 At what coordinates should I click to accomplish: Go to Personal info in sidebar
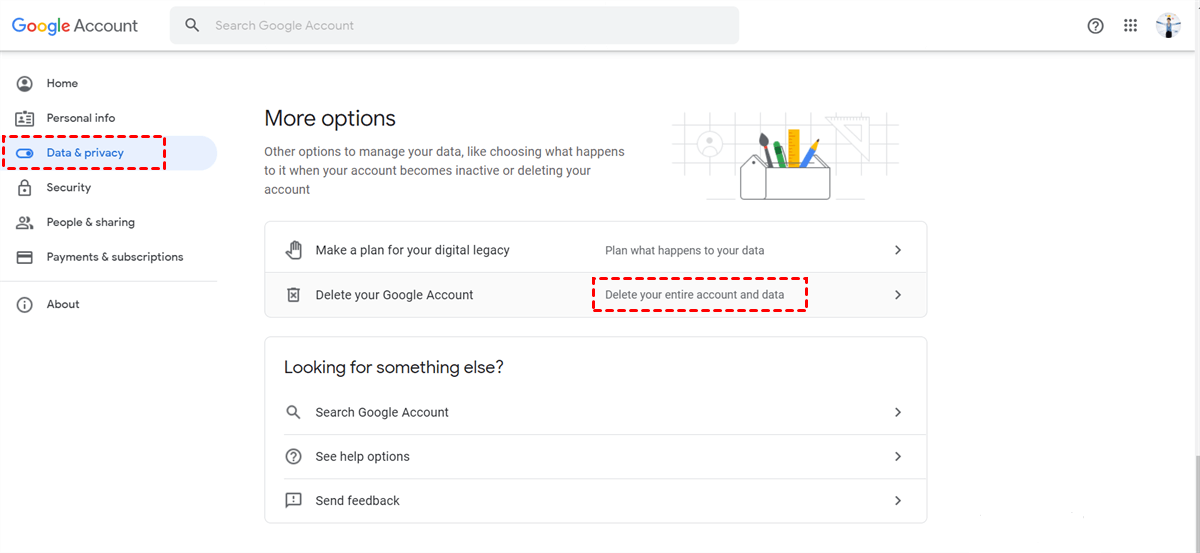click(80, 118)
